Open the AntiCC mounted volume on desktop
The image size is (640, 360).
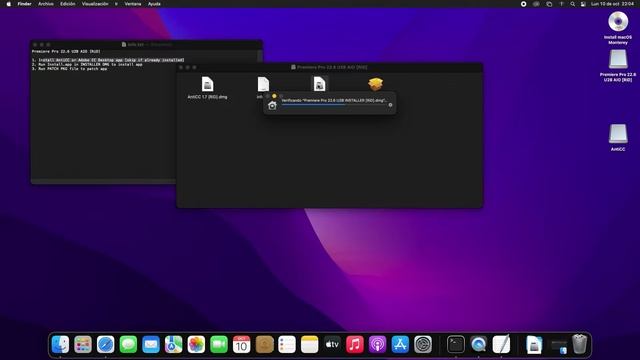point(618,138)
